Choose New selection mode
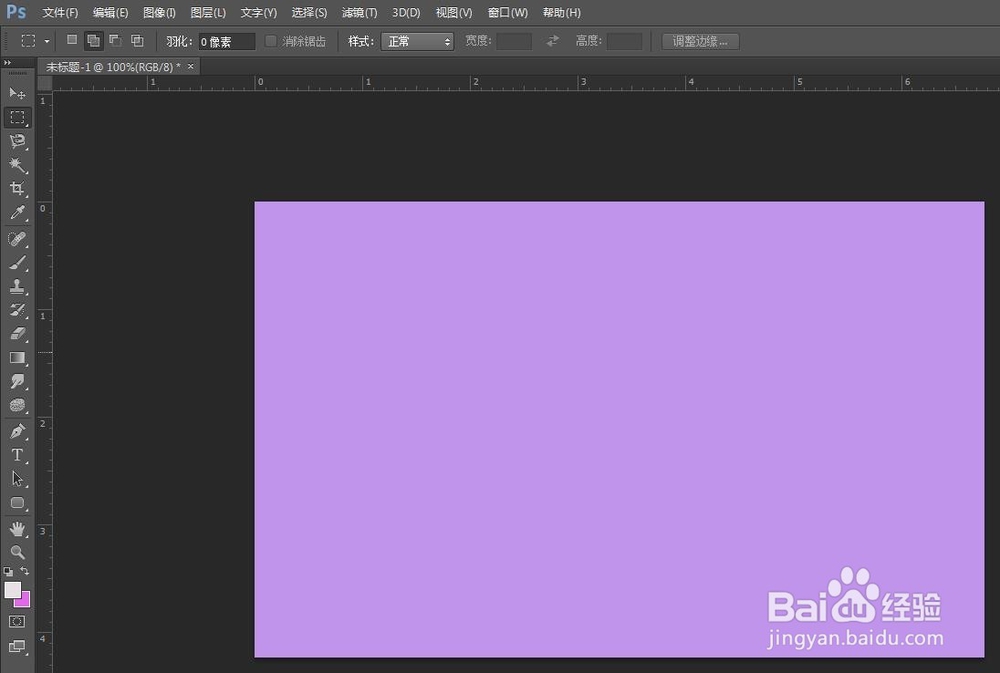This screenshot has width=1000, height=673. (72, 40)
